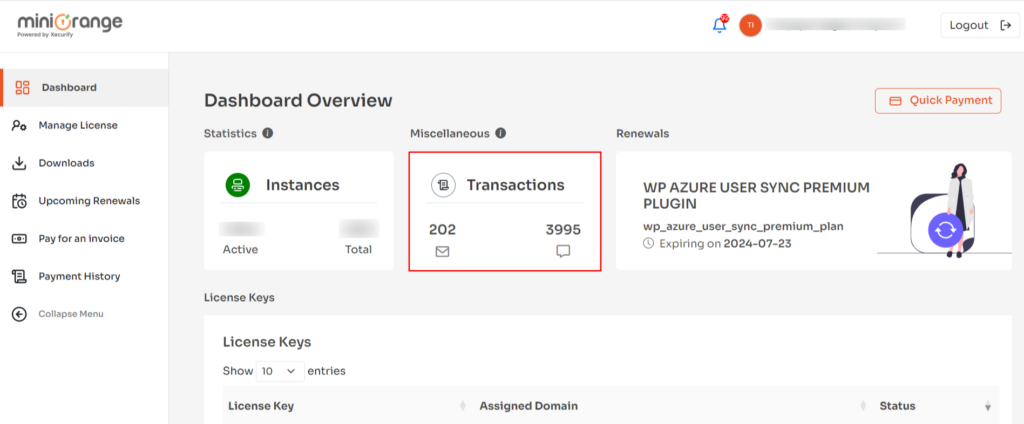Open the notifications bell icon
The height and width of the screenshot is (424, 1024).
coord(720,25)
